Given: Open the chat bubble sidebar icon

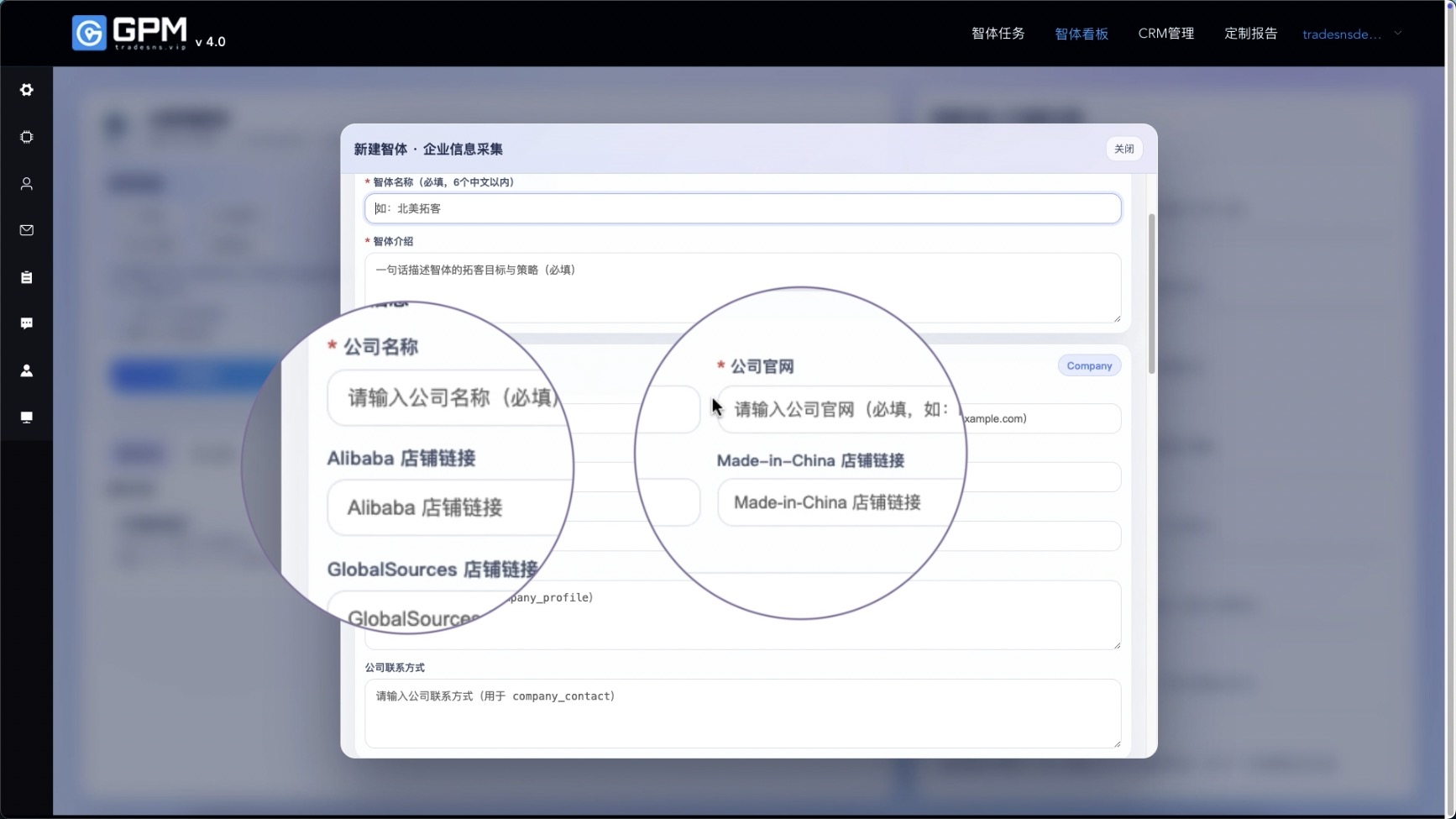Looking at the screenshot, I should pyautogui.click(x=27, y=323).
